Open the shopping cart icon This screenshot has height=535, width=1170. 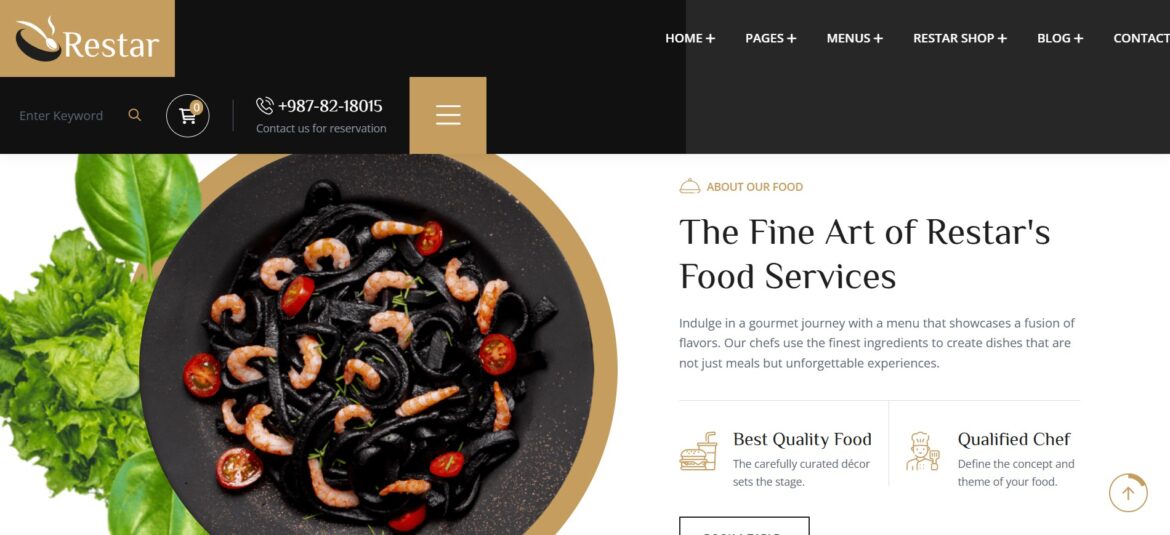pyautogui.click(x=187, y=116)
